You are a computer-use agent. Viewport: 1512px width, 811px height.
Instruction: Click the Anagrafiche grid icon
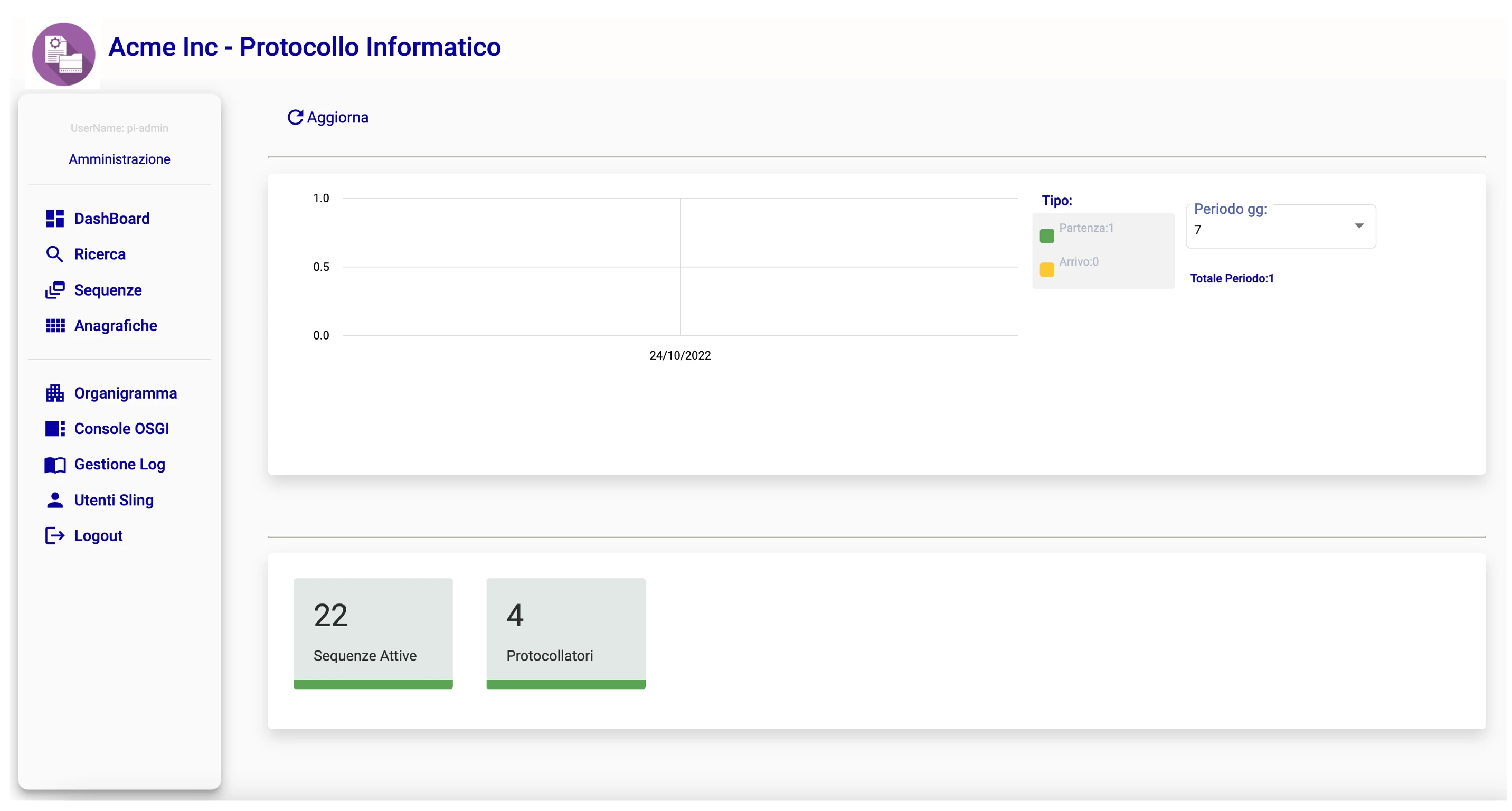pos(54,326)
